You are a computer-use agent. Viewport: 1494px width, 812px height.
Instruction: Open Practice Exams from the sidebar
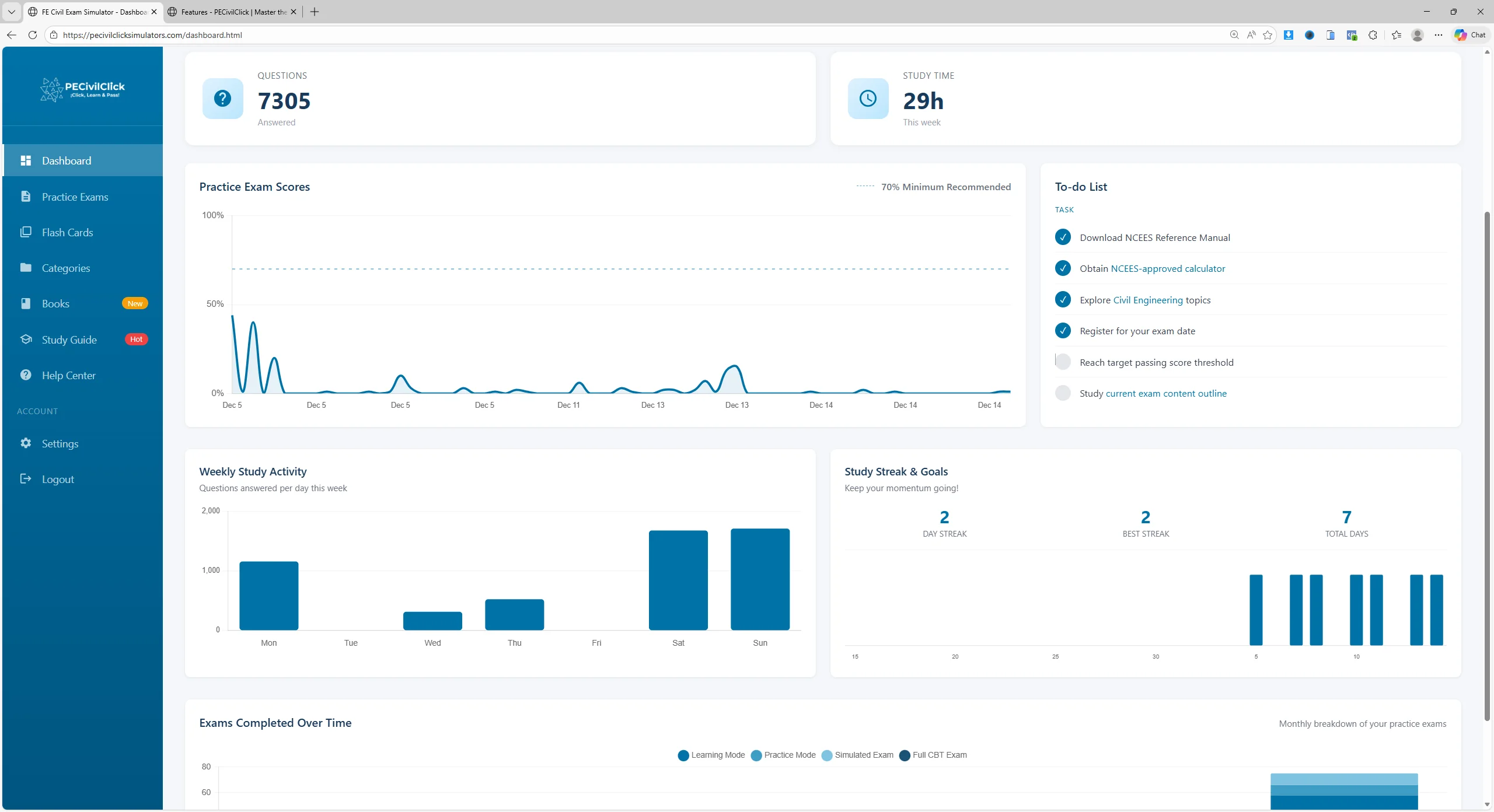(26, 197)
